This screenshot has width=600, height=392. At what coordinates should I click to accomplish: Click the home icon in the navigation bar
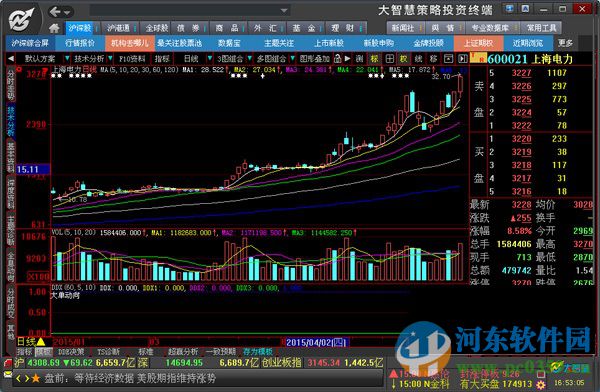click(54, 28)
